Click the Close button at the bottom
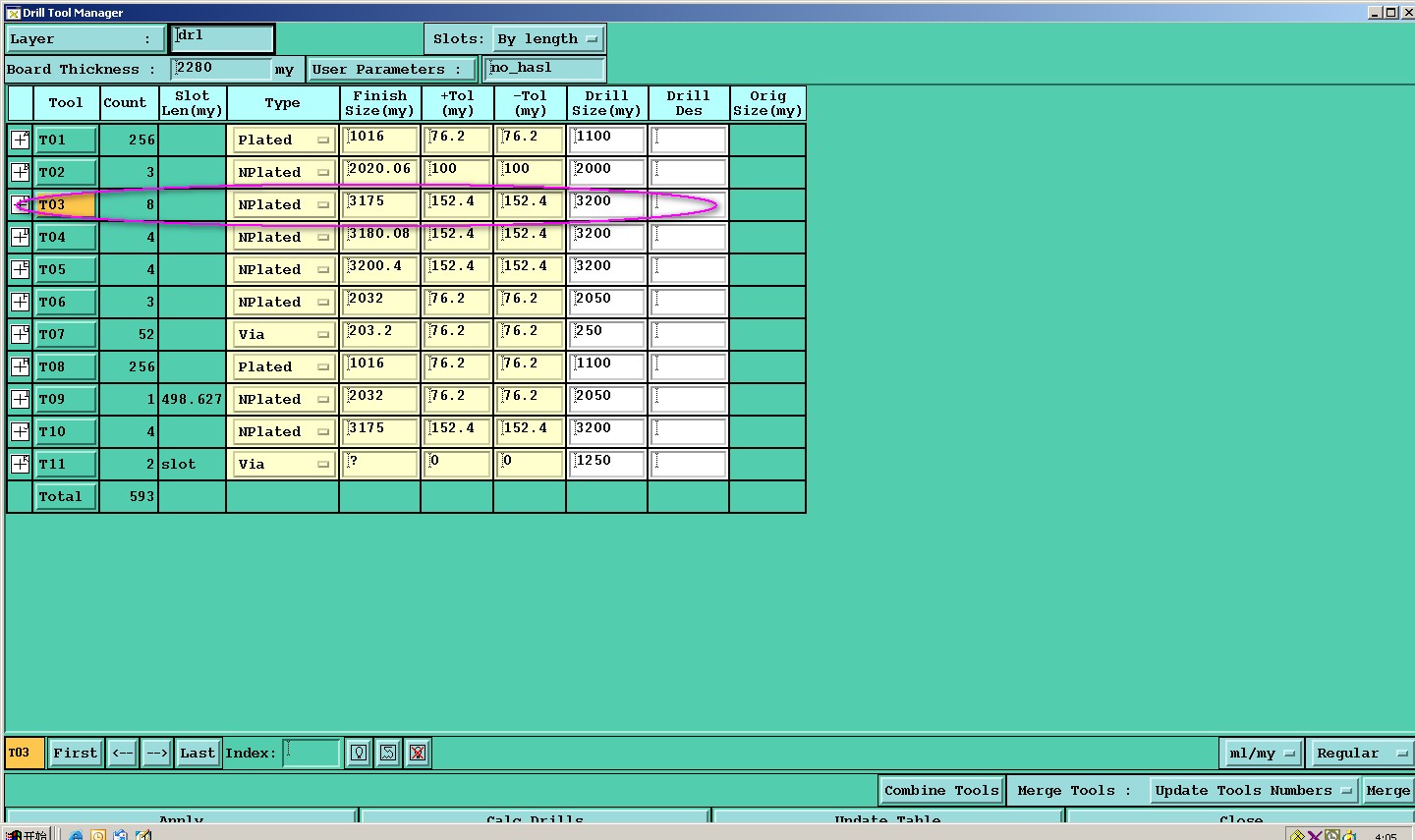1415x840 pixels. coord(1240,817)
